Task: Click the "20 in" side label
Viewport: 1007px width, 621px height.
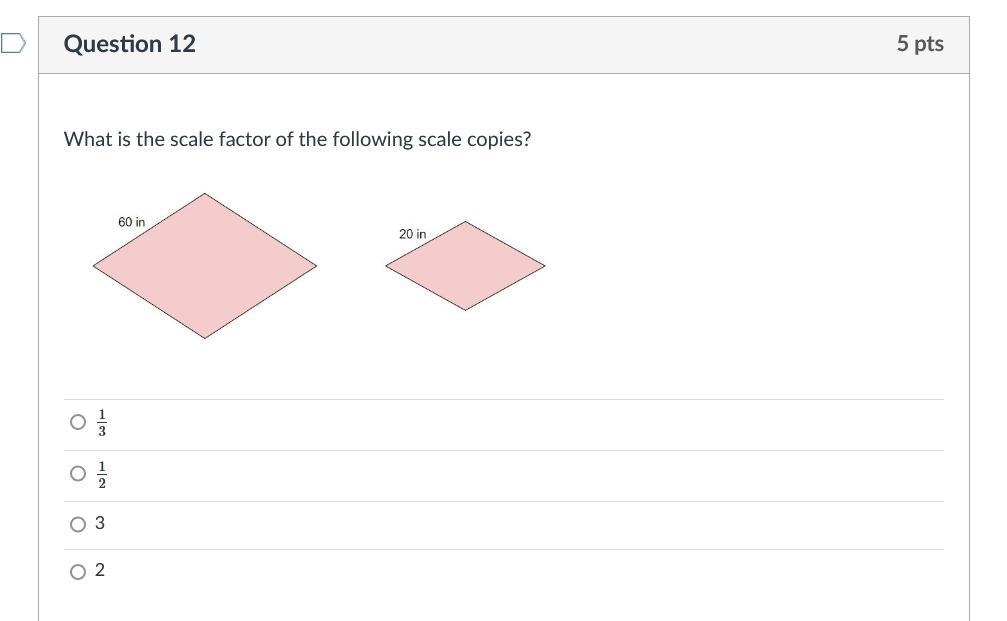Action: pos(412,234)
